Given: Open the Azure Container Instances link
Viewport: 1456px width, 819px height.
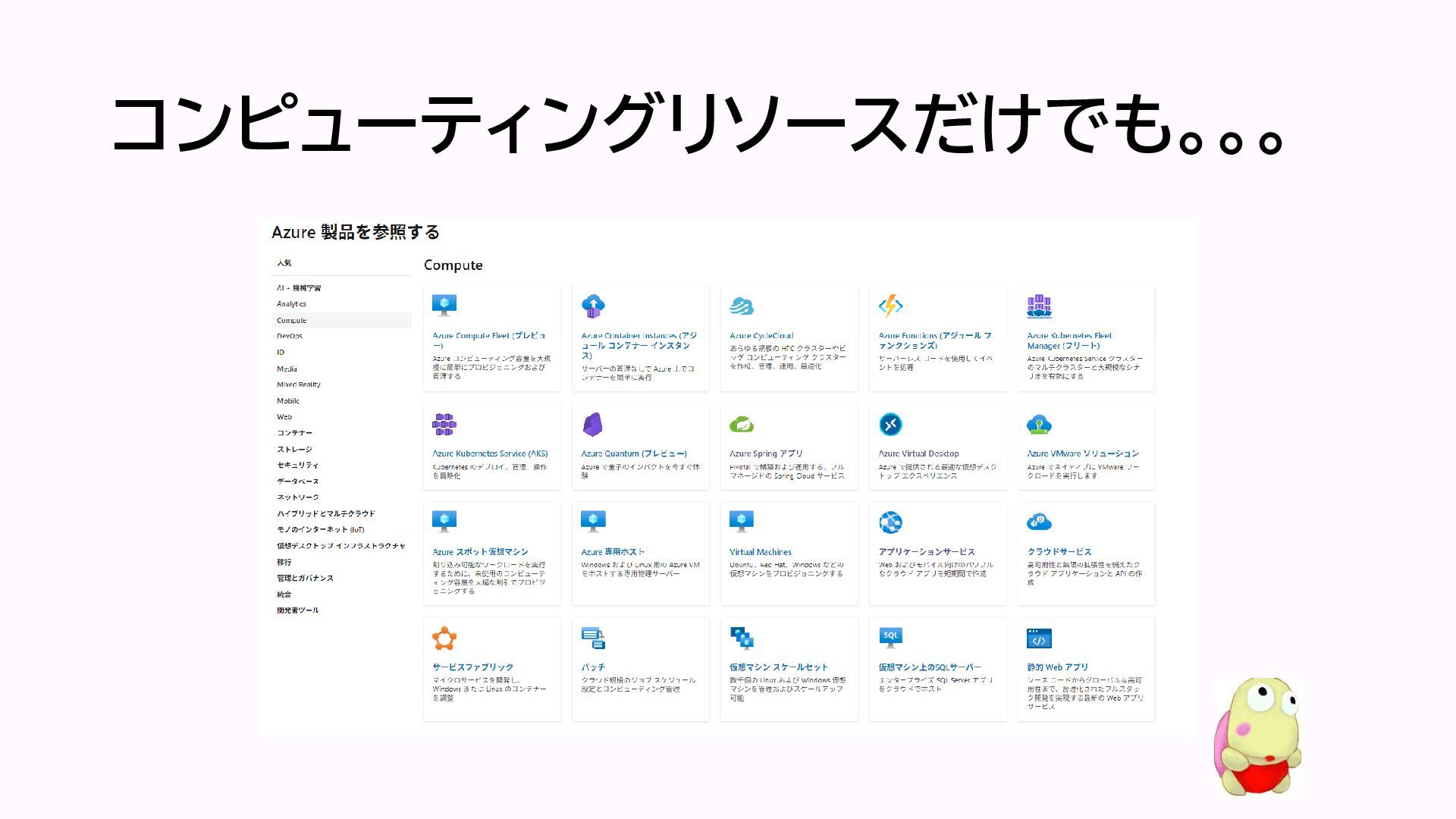Looking at the screenshot, I should (x=639, y=346).
